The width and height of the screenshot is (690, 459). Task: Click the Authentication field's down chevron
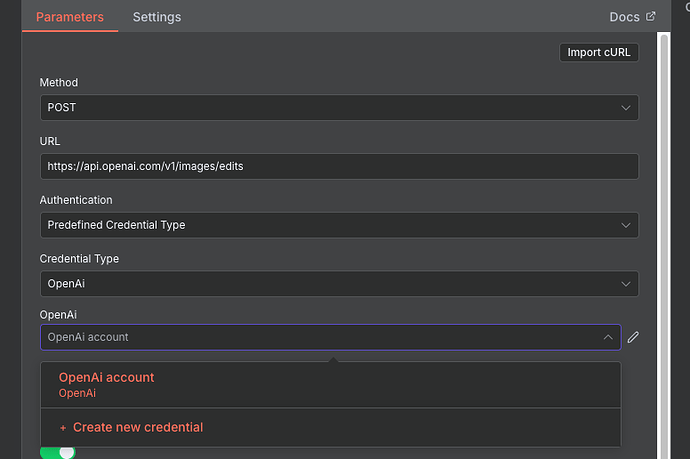click(x=626, y=226)
